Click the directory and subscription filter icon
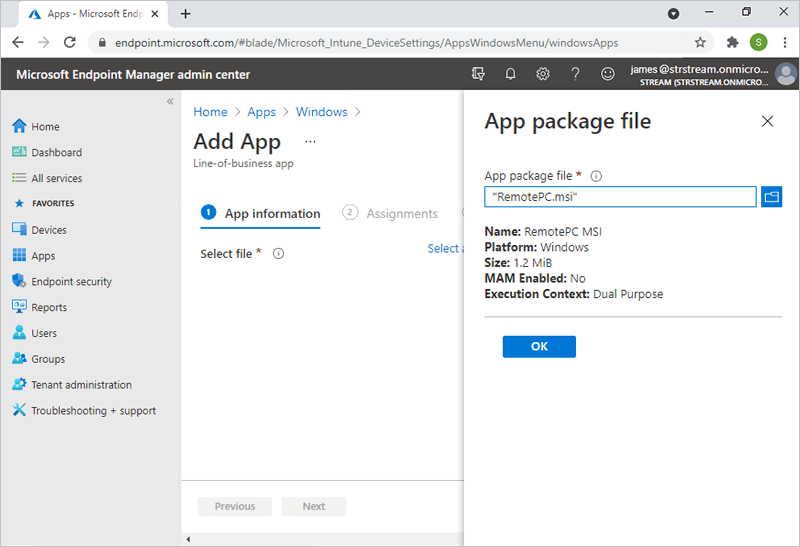The width and height of the screenshot is (800, 547). click(478, 74)
